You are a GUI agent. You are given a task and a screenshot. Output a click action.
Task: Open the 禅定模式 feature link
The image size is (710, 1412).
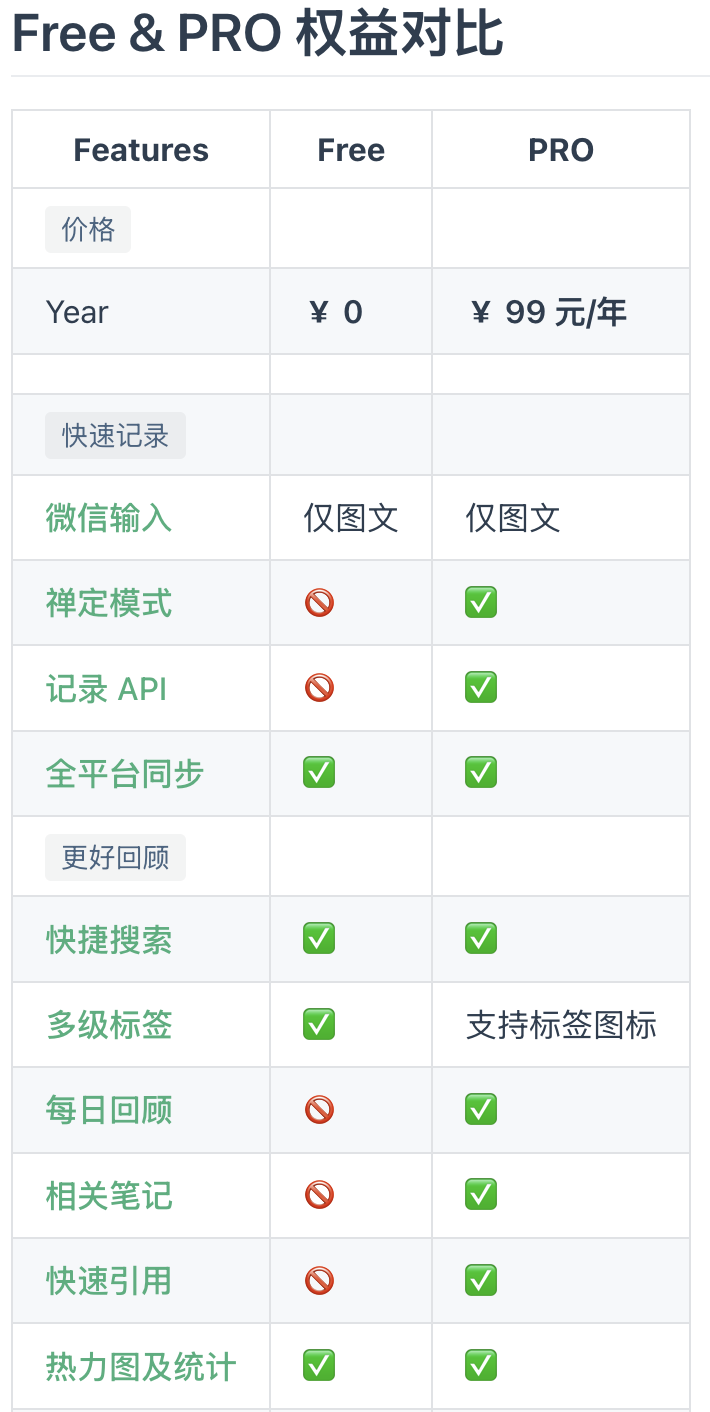pyautogui.click(x=109, y=603)
